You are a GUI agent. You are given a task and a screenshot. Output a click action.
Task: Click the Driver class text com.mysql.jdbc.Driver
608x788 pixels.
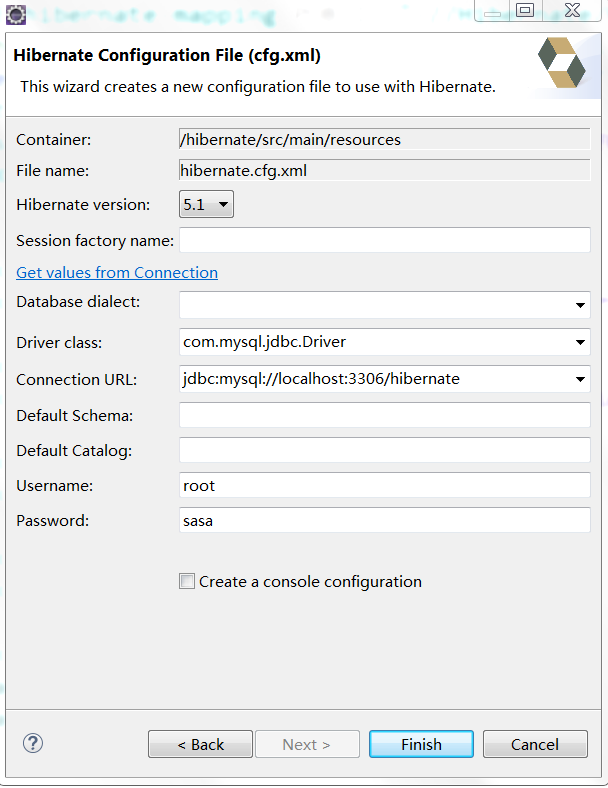(264, 342)
